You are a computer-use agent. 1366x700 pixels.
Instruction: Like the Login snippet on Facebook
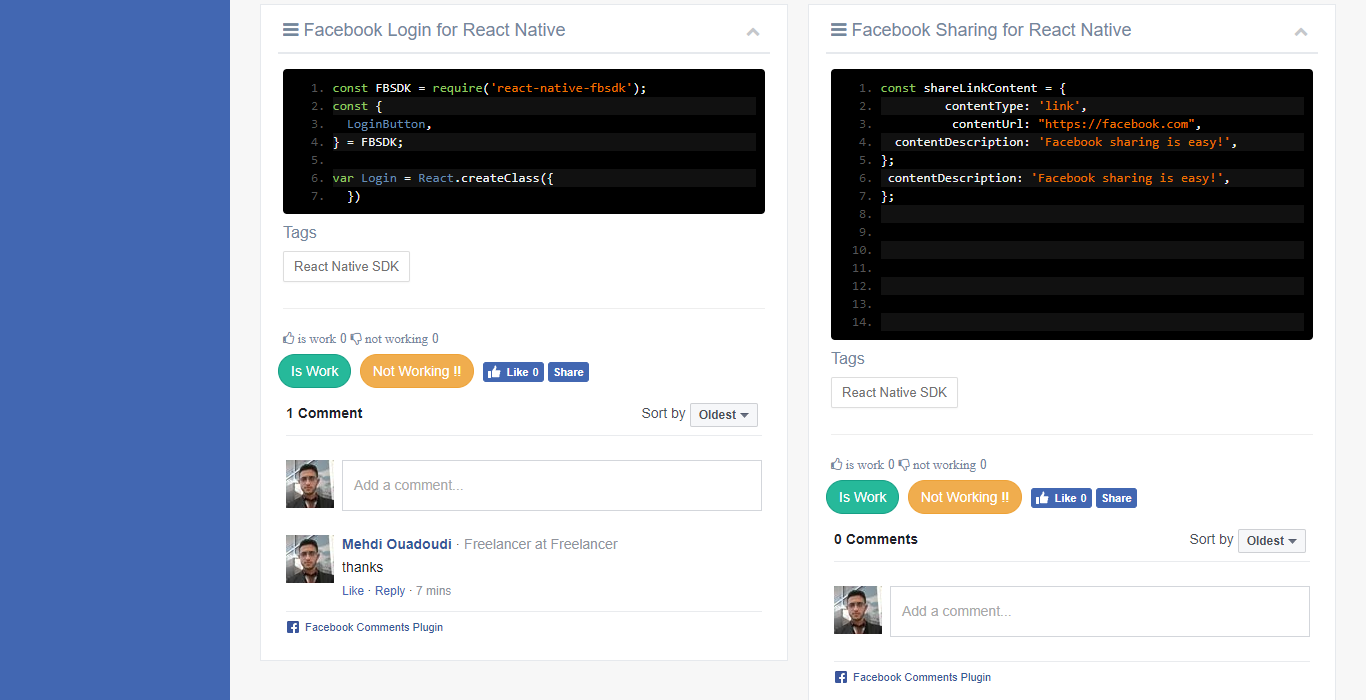(513, 372)
